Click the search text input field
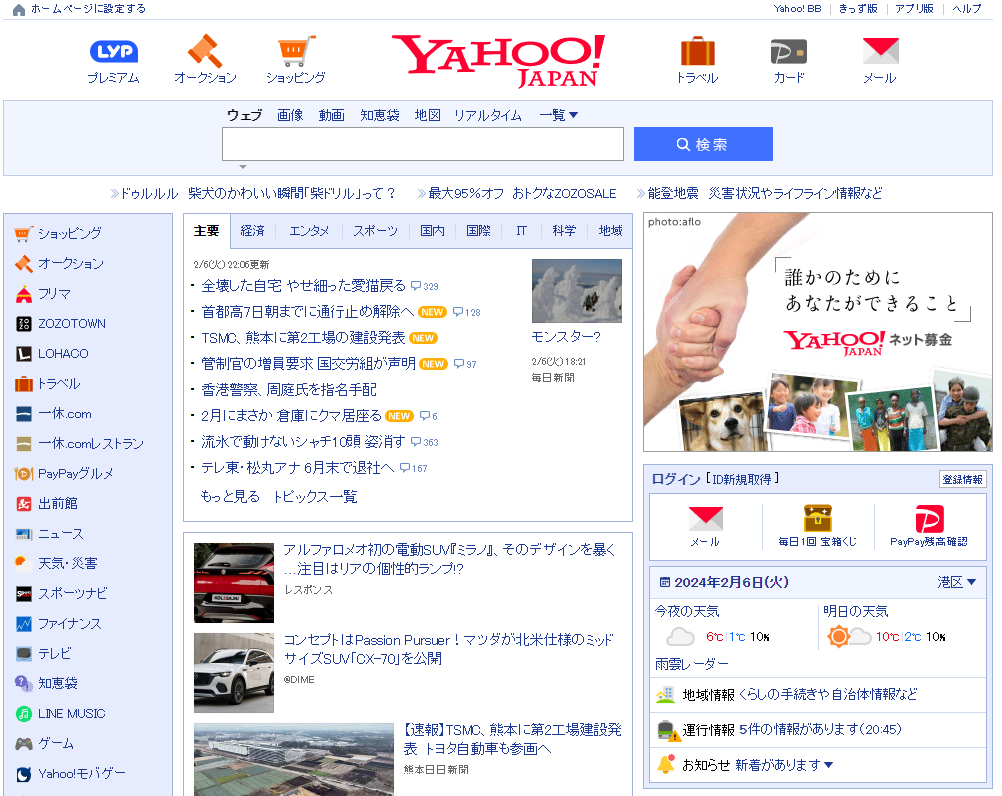Image resolution: width=1002 pixels, height=796 pixels. [422, 144]
